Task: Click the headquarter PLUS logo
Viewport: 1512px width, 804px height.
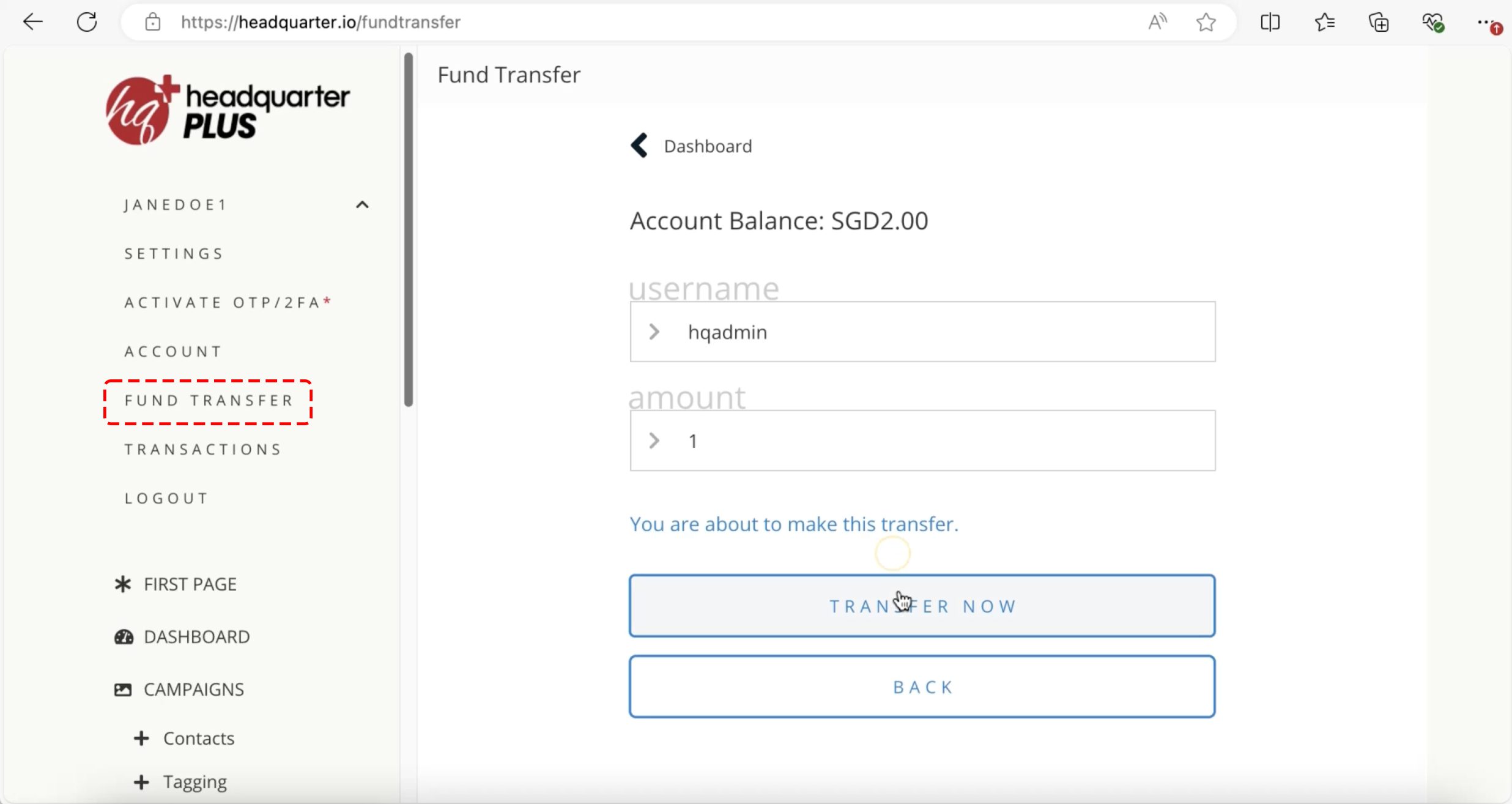Action: (x=228, y=110)
